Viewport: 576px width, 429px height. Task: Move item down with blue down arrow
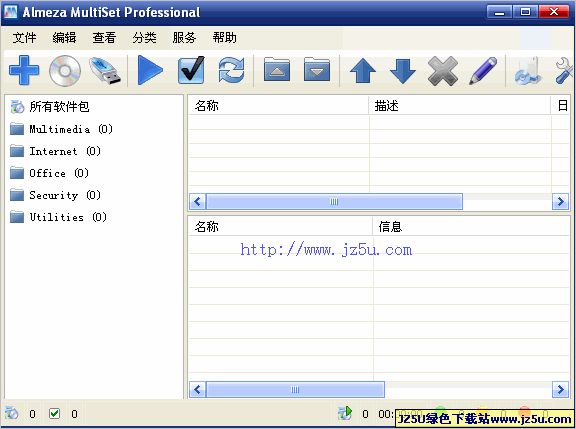coord(403,71)
